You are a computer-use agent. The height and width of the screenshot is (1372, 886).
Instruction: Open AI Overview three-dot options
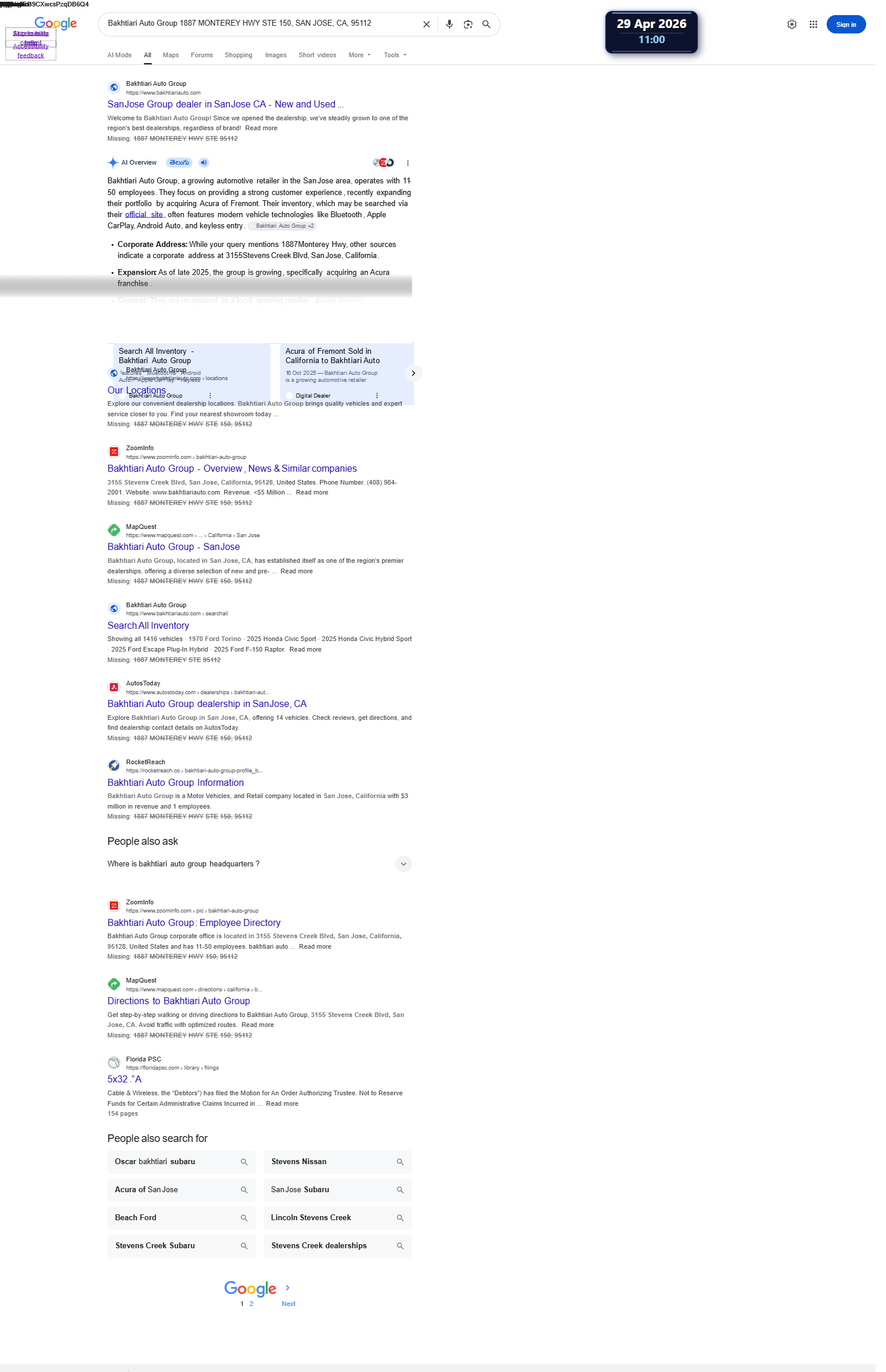tap(408, 163)
